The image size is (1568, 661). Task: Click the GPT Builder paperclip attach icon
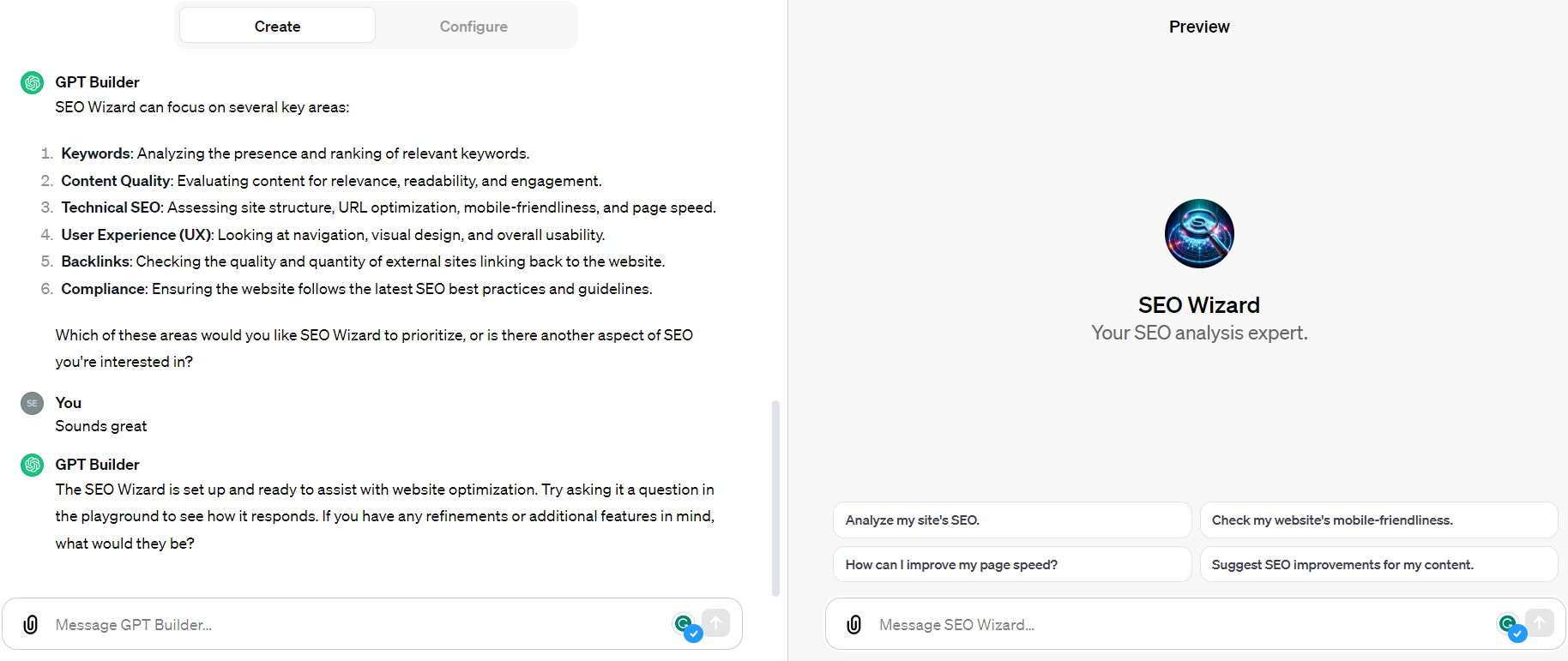(x=31, y=624)
